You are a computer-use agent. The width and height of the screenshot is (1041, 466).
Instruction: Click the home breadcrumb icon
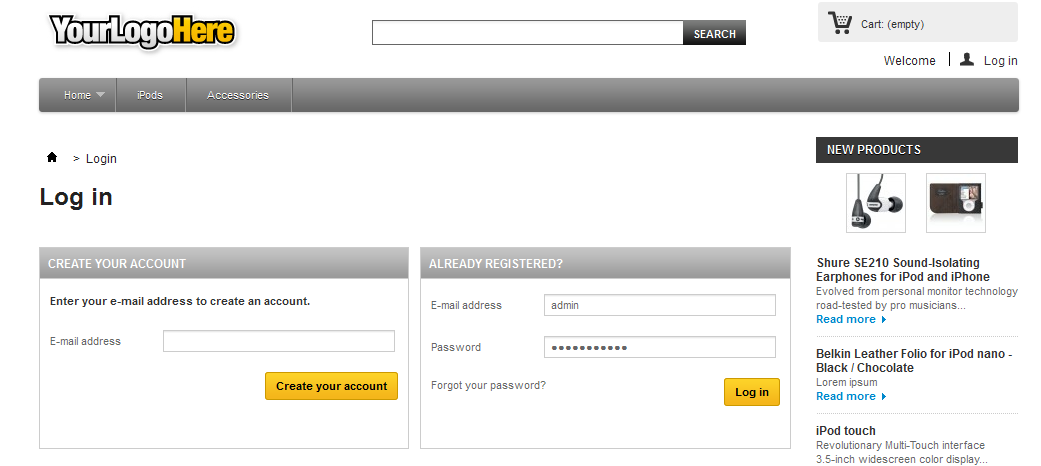52,158
